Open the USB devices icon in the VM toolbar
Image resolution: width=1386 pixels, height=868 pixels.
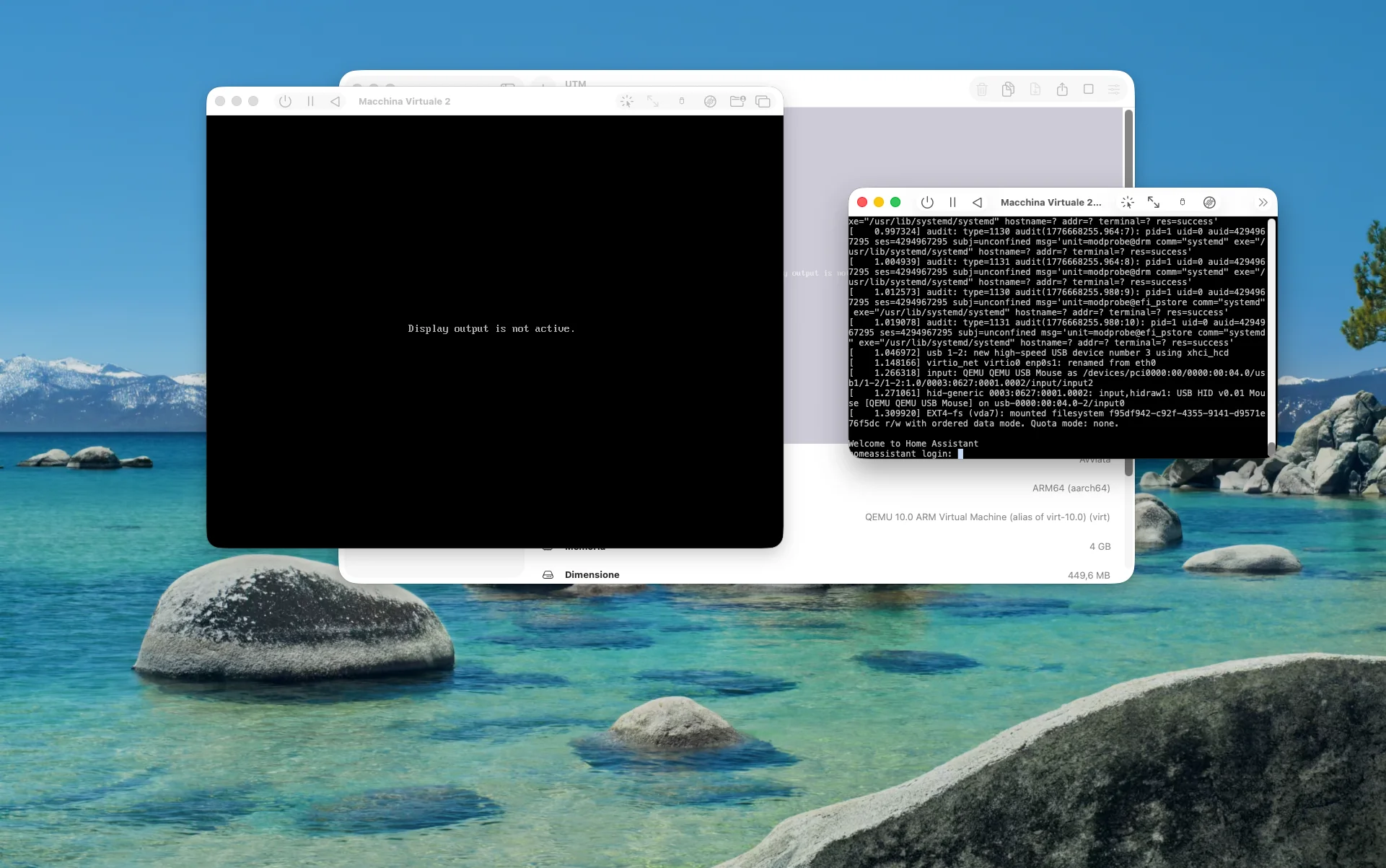[x=681, y=101]
